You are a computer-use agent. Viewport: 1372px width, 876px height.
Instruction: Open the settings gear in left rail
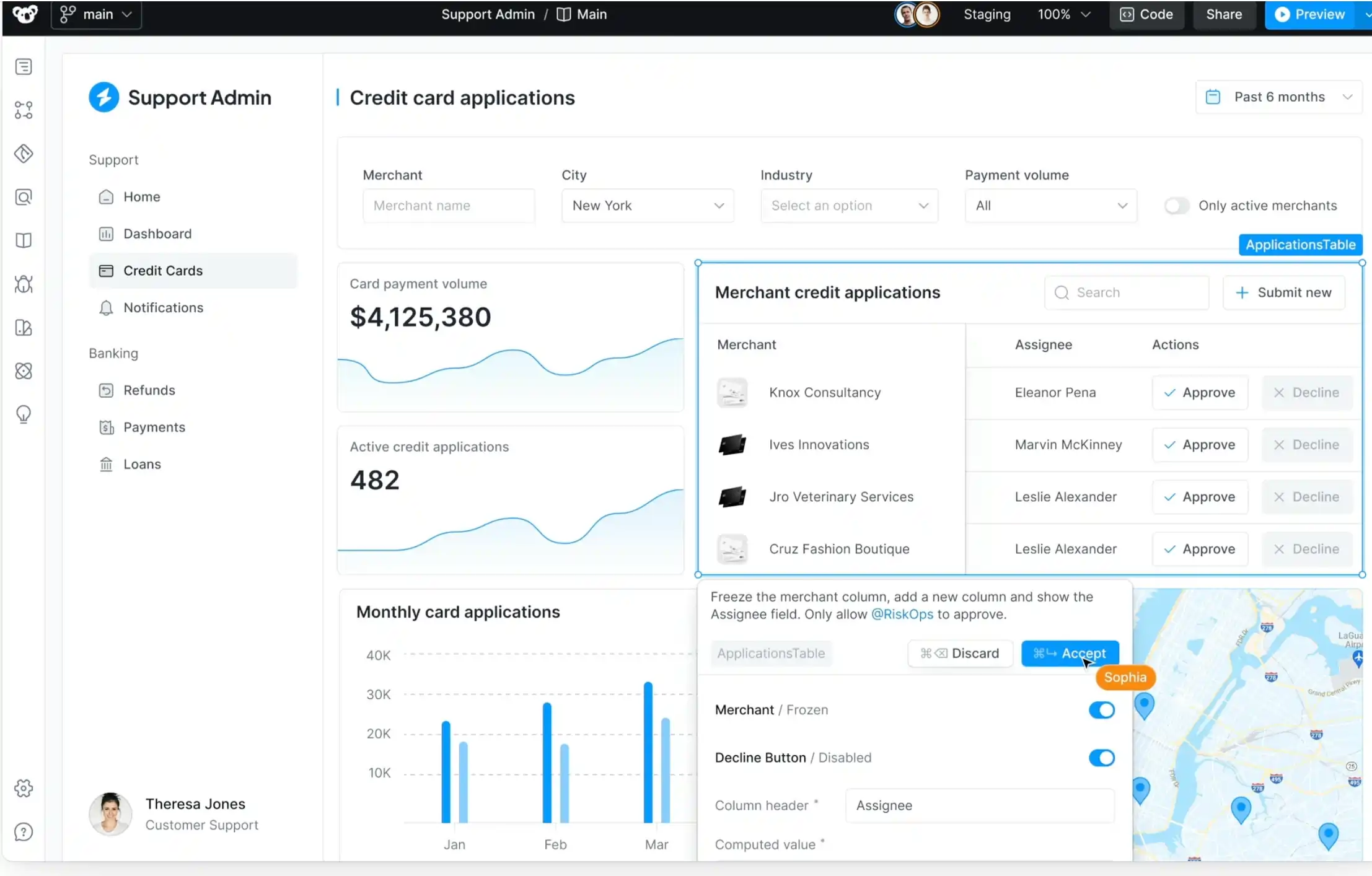(24, 788)
